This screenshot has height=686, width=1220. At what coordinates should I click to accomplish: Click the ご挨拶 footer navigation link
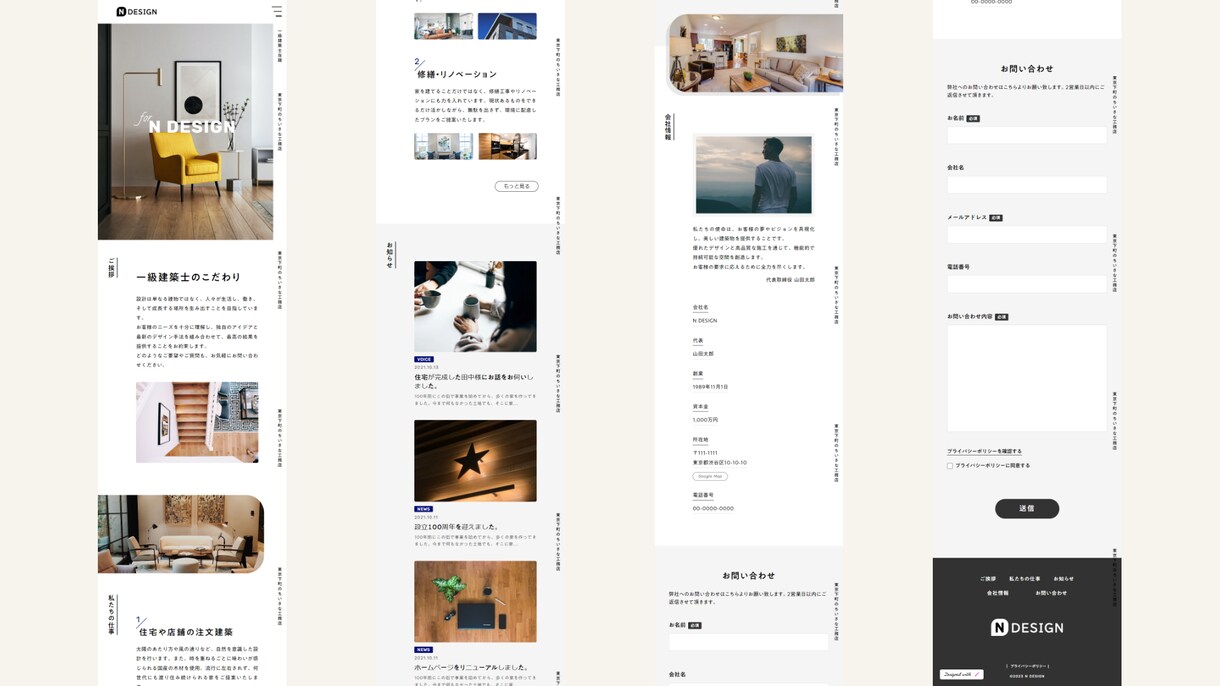pyautogui.click(x=988, y=579)
